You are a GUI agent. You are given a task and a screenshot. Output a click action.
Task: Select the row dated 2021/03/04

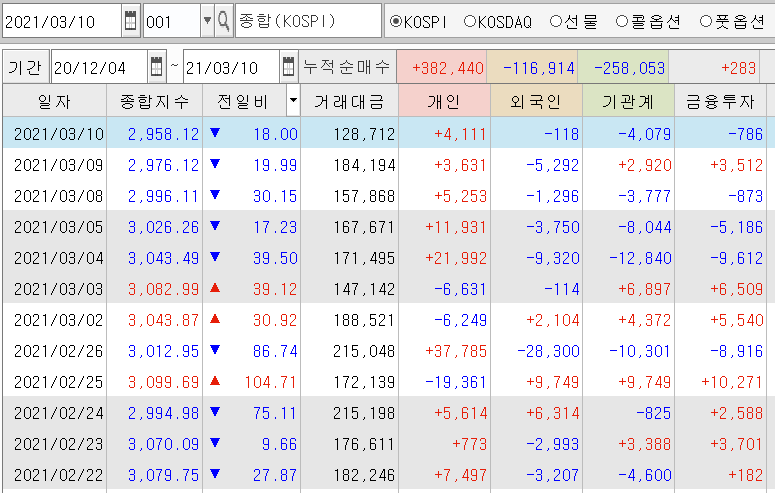[x=388, y=257]
